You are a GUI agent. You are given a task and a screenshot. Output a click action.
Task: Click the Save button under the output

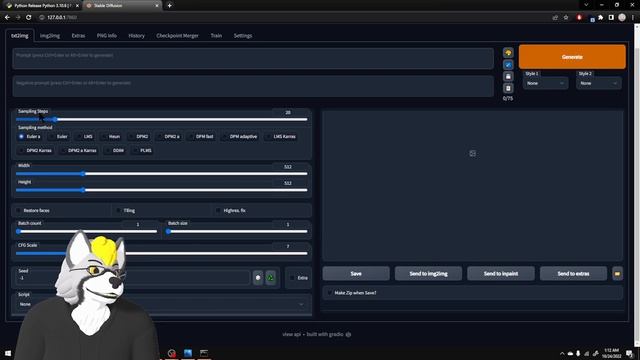[356, 273]
